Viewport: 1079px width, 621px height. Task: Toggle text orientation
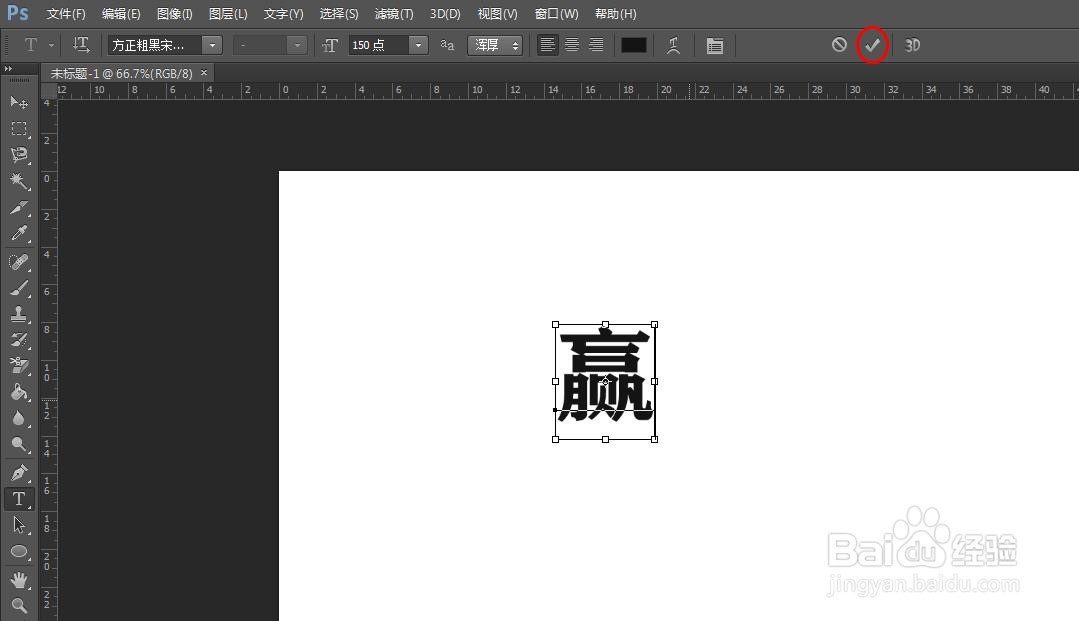81,45
